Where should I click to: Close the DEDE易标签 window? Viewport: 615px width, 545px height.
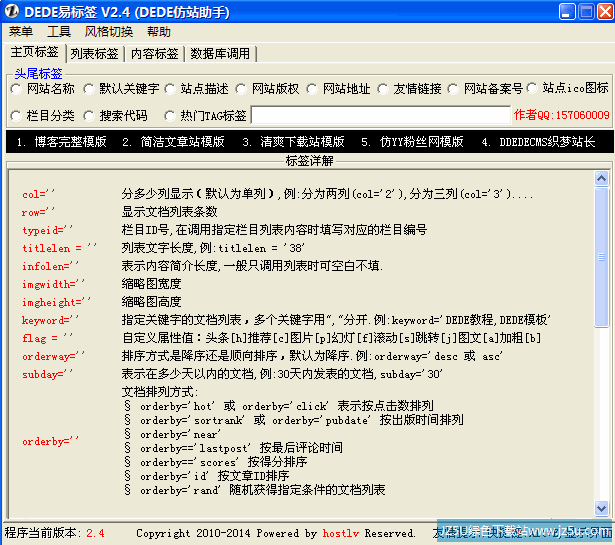coord(605,11)
